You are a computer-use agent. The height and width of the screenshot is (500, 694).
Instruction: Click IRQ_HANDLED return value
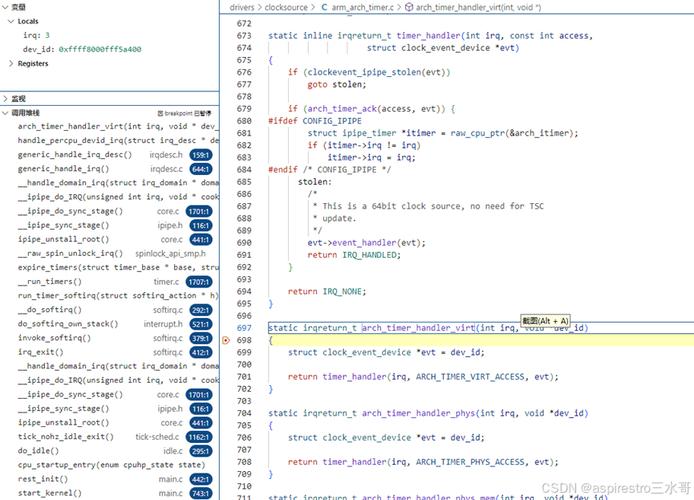click(x=369, y=255)
